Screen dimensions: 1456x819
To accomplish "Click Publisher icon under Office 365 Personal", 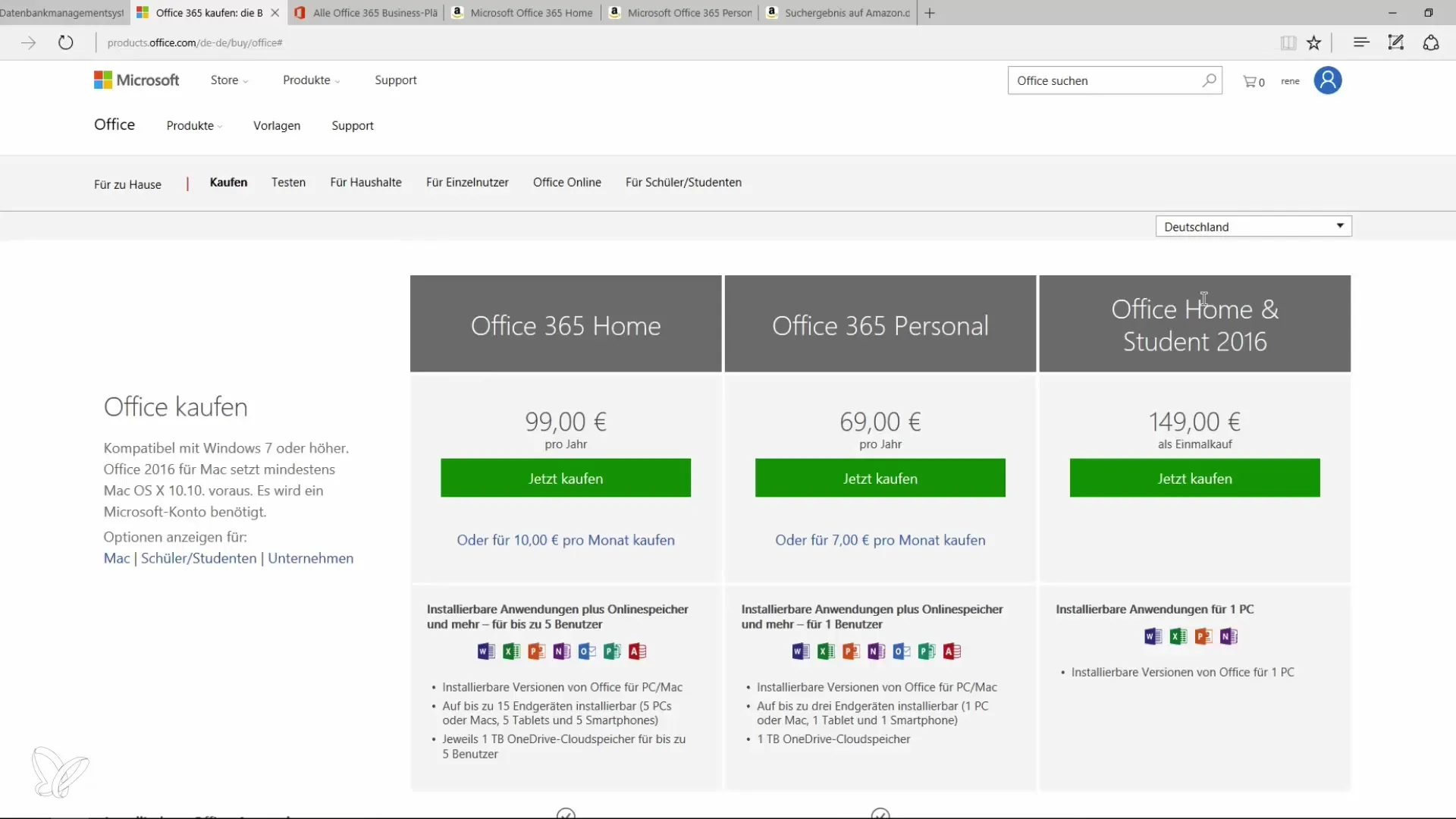I will pos(927,651).
